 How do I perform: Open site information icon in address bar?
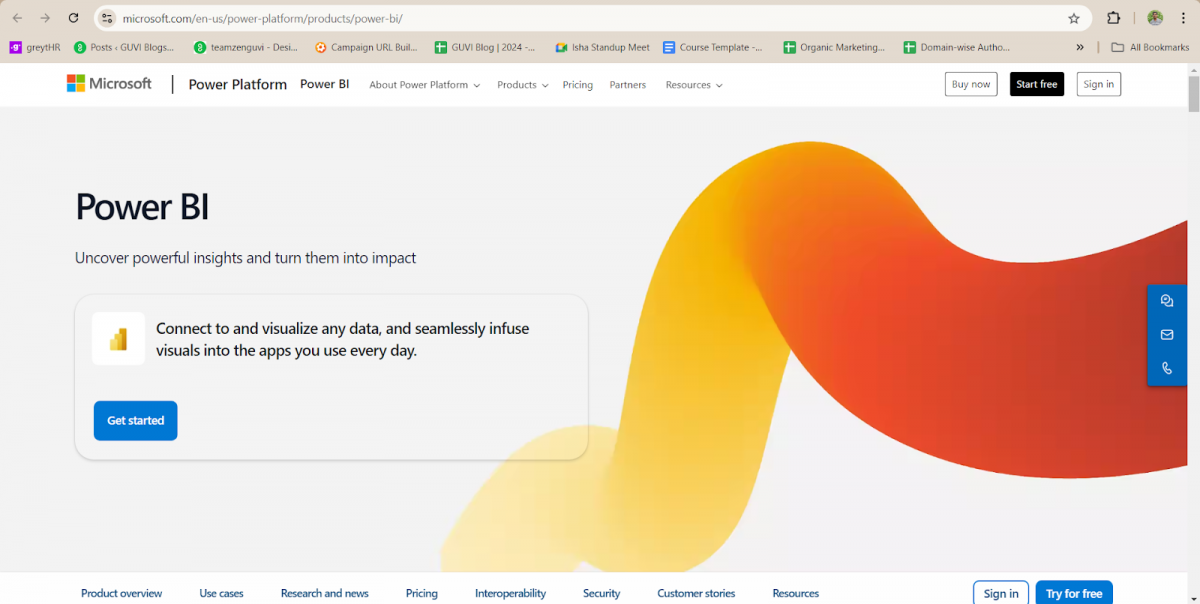tap(108, 18)
